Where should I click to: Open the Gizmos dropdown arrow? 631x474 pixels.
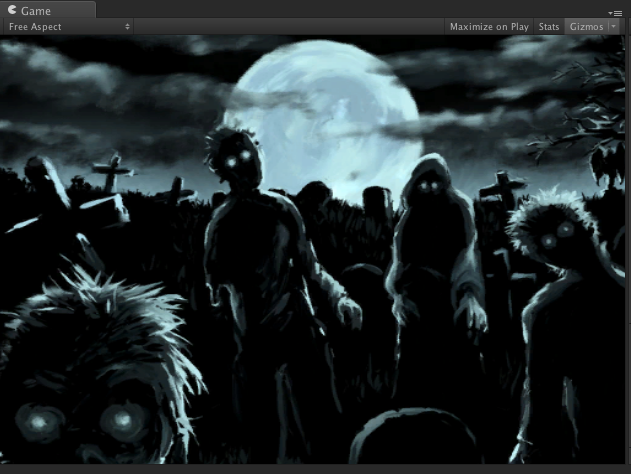coord(614,27)
